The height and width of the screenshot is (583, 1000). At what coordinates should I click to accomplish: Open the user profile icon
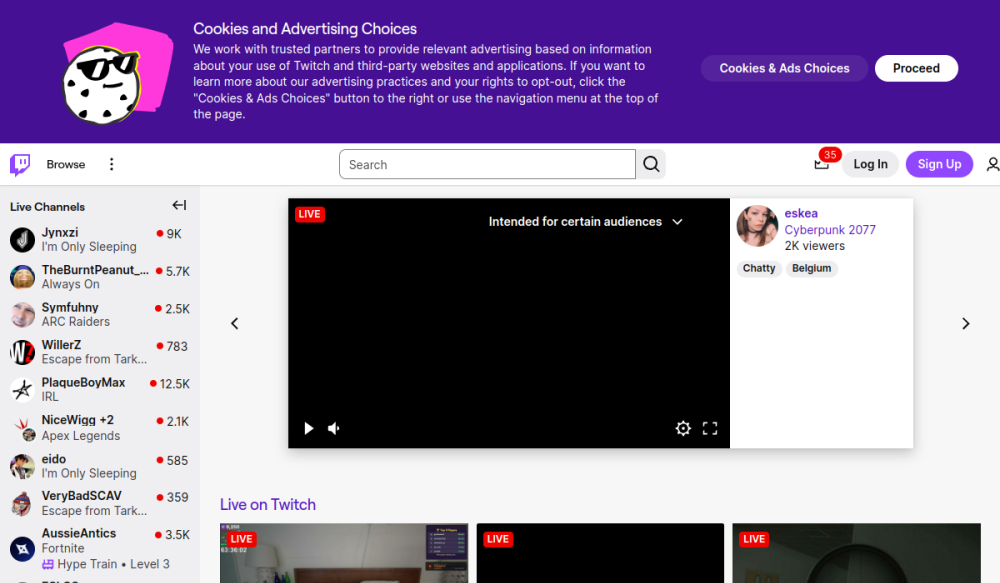993,165
